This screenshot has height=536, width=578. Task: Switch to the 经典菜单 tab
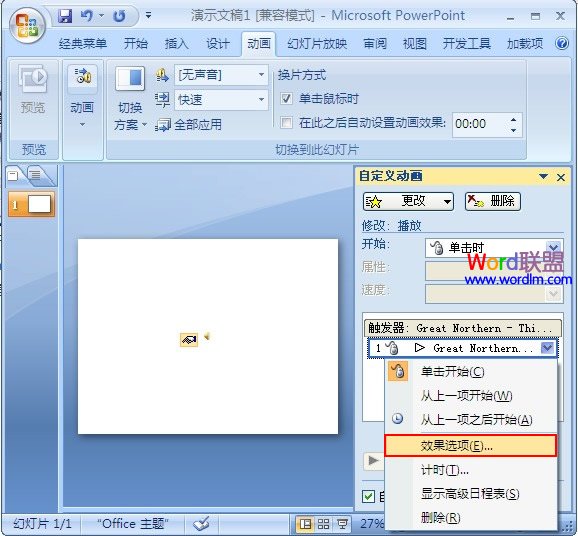83,44
